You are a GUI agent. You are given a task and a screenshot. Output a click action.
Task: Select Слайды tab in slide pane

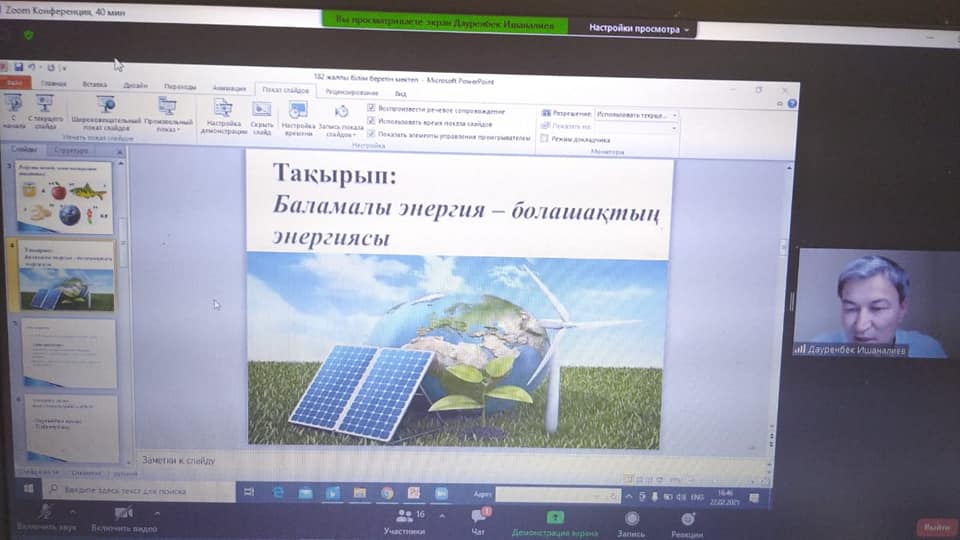coord(24,149)
